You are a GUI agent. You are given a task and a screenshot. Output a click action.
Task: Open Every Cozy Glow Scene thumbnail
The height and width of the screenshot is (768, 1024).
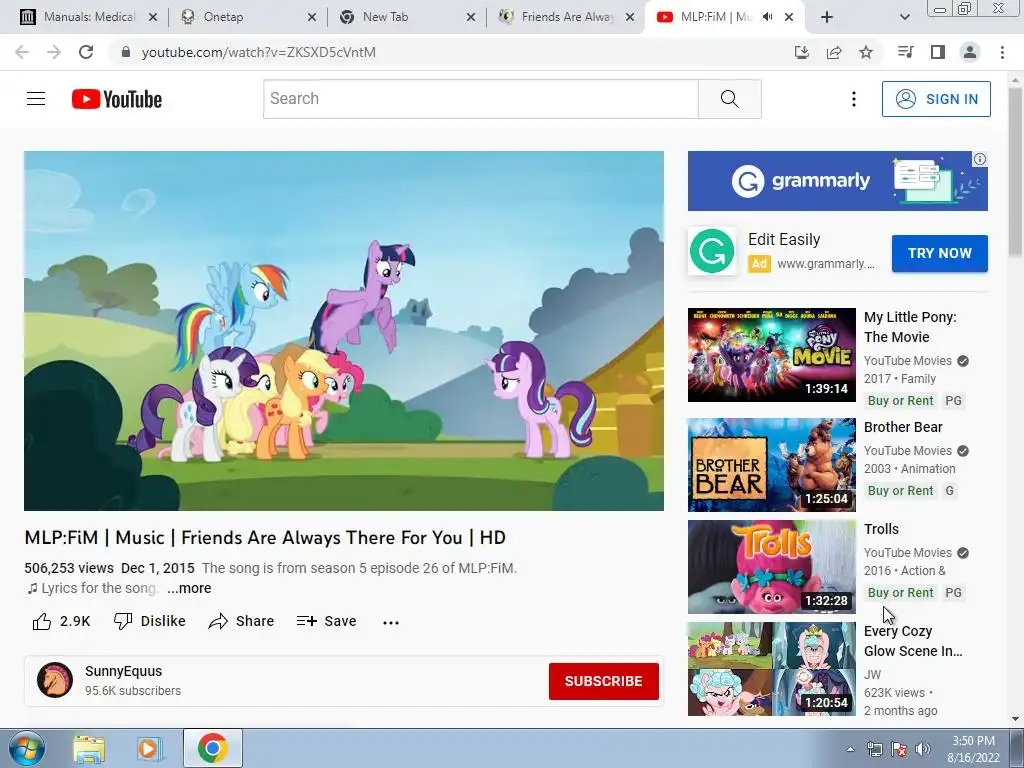click(771, 668)
